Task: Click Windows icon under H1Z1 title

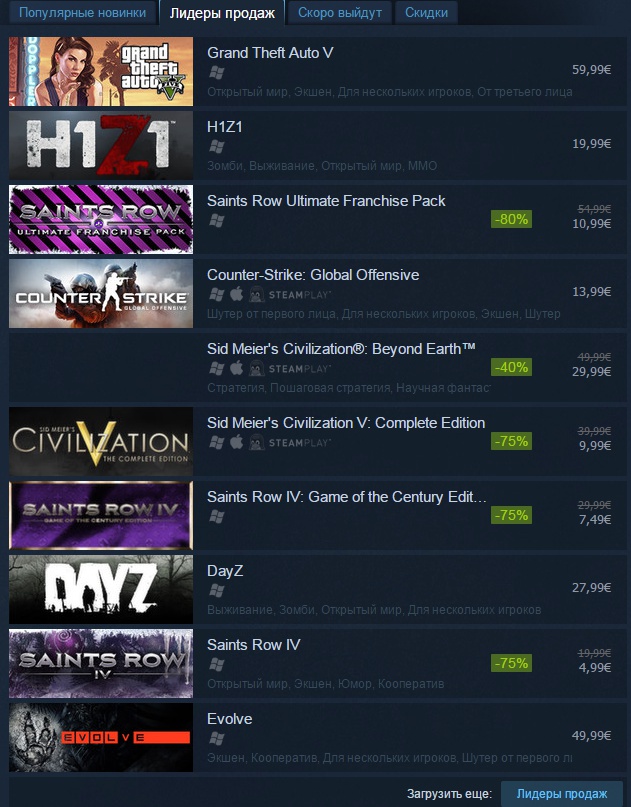Action: pyautogui.click(x=217, y=147)
